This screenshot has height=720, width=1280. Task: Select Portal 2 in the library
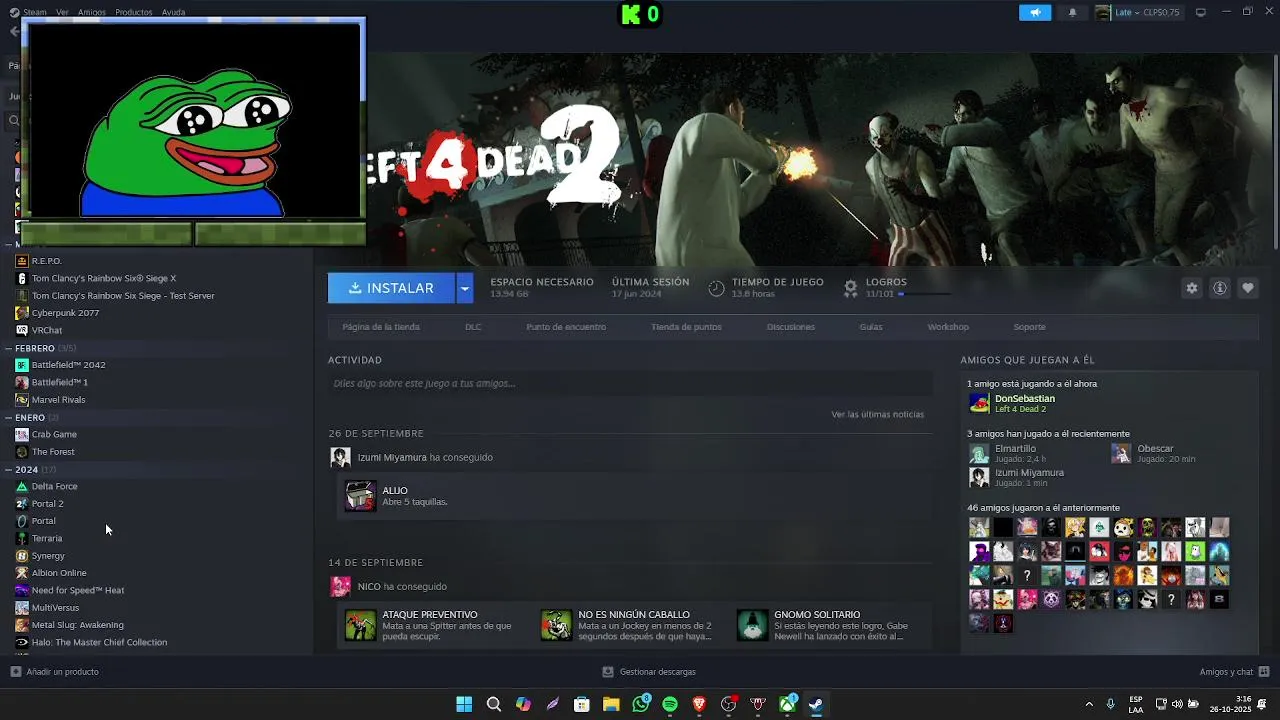47,504
